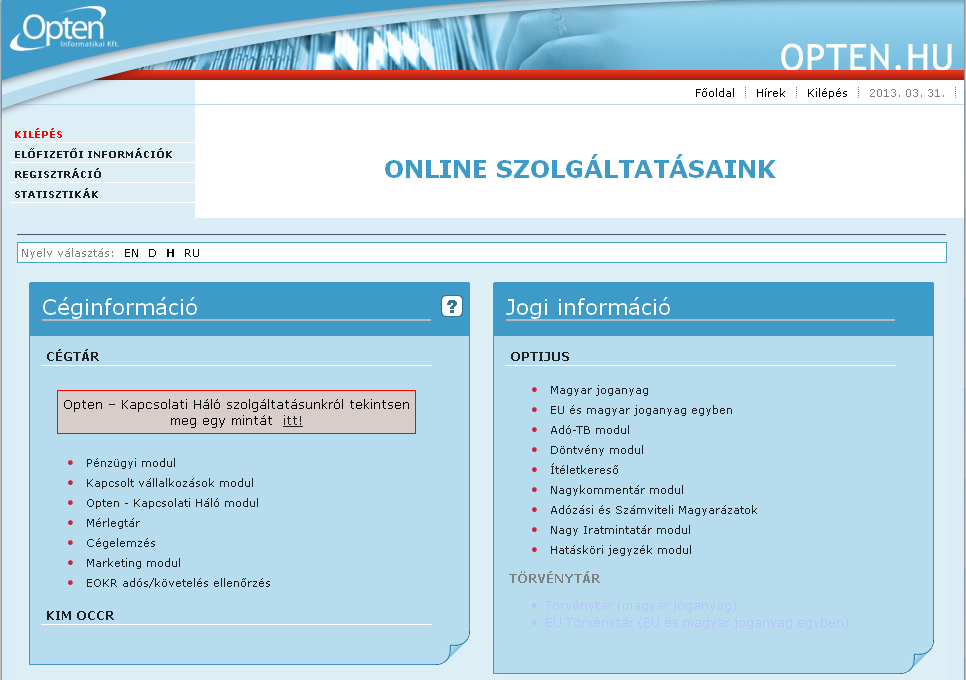
Task: Click the KIM OCCR section heading
Action: pos(80,615)
